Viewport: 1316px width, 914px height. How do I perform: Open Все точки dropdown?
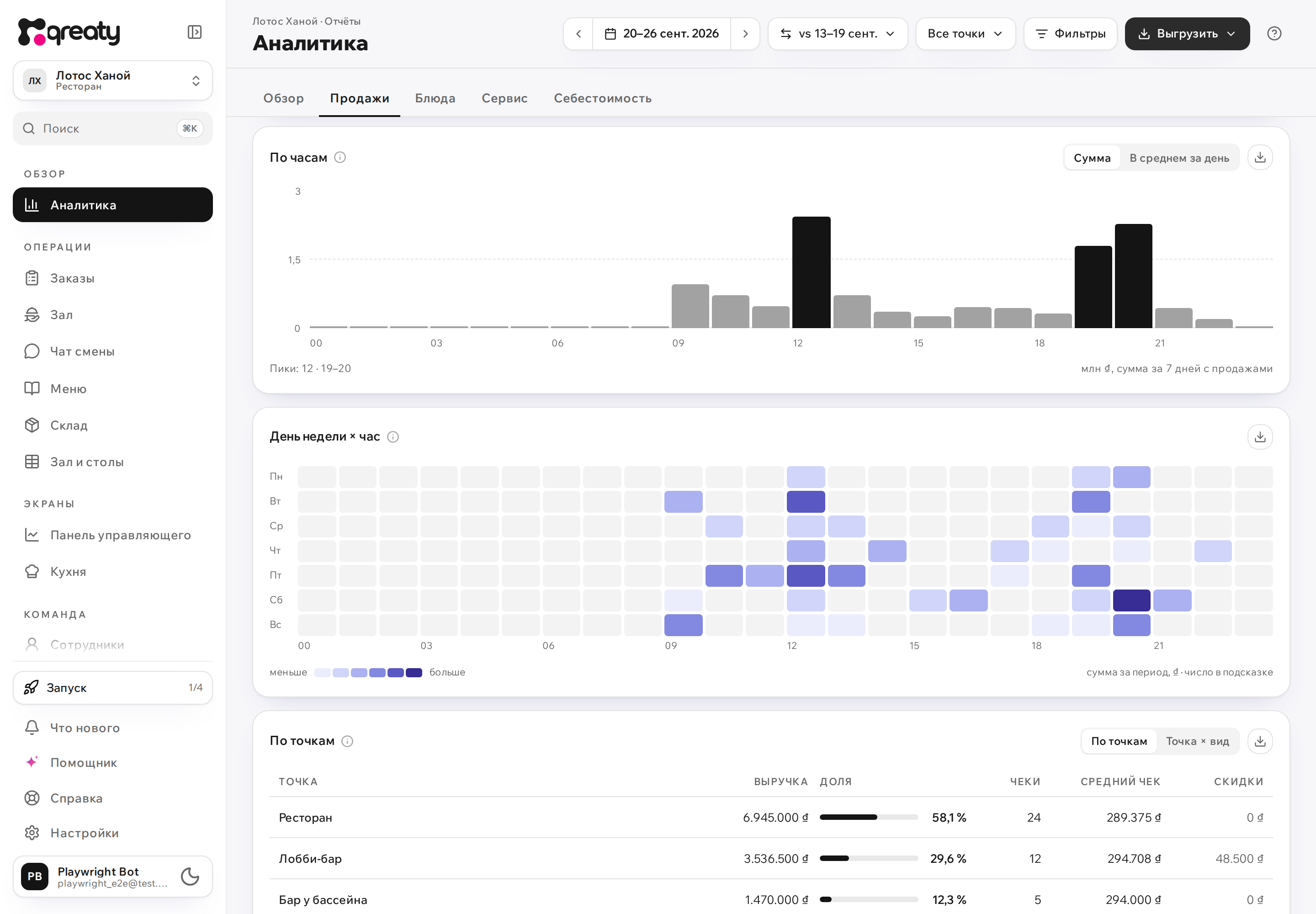point(965,34)
